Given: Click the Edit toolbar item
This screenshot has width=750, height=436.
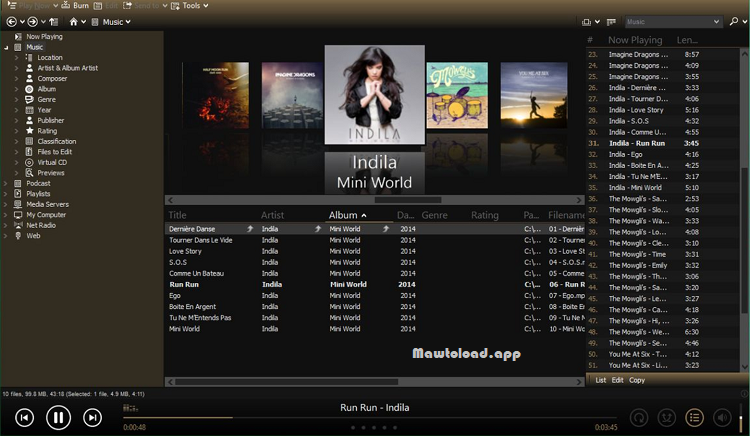Looking at the screenshot, I should coord(106,6).
